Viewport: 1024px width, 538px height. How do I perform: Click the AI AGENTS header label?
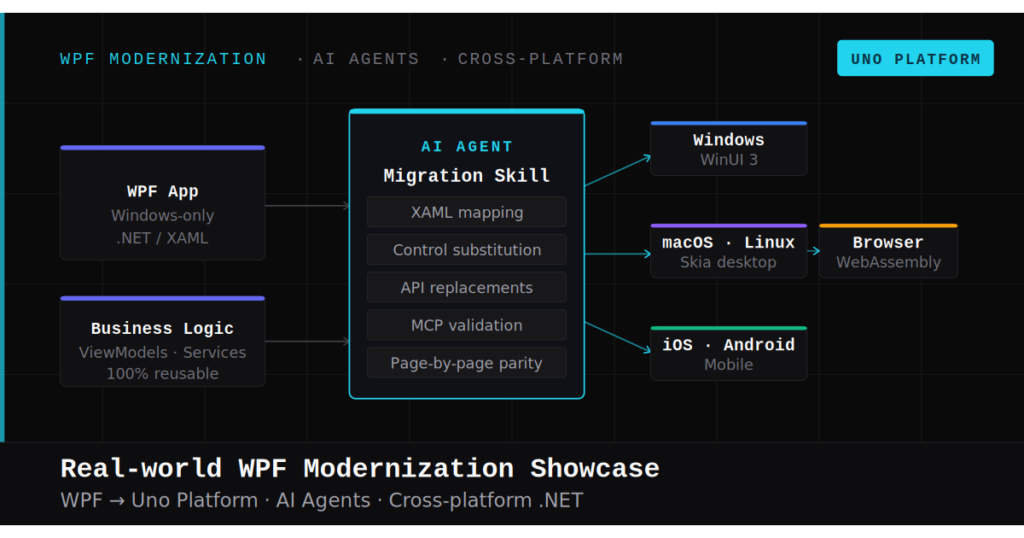366,59
